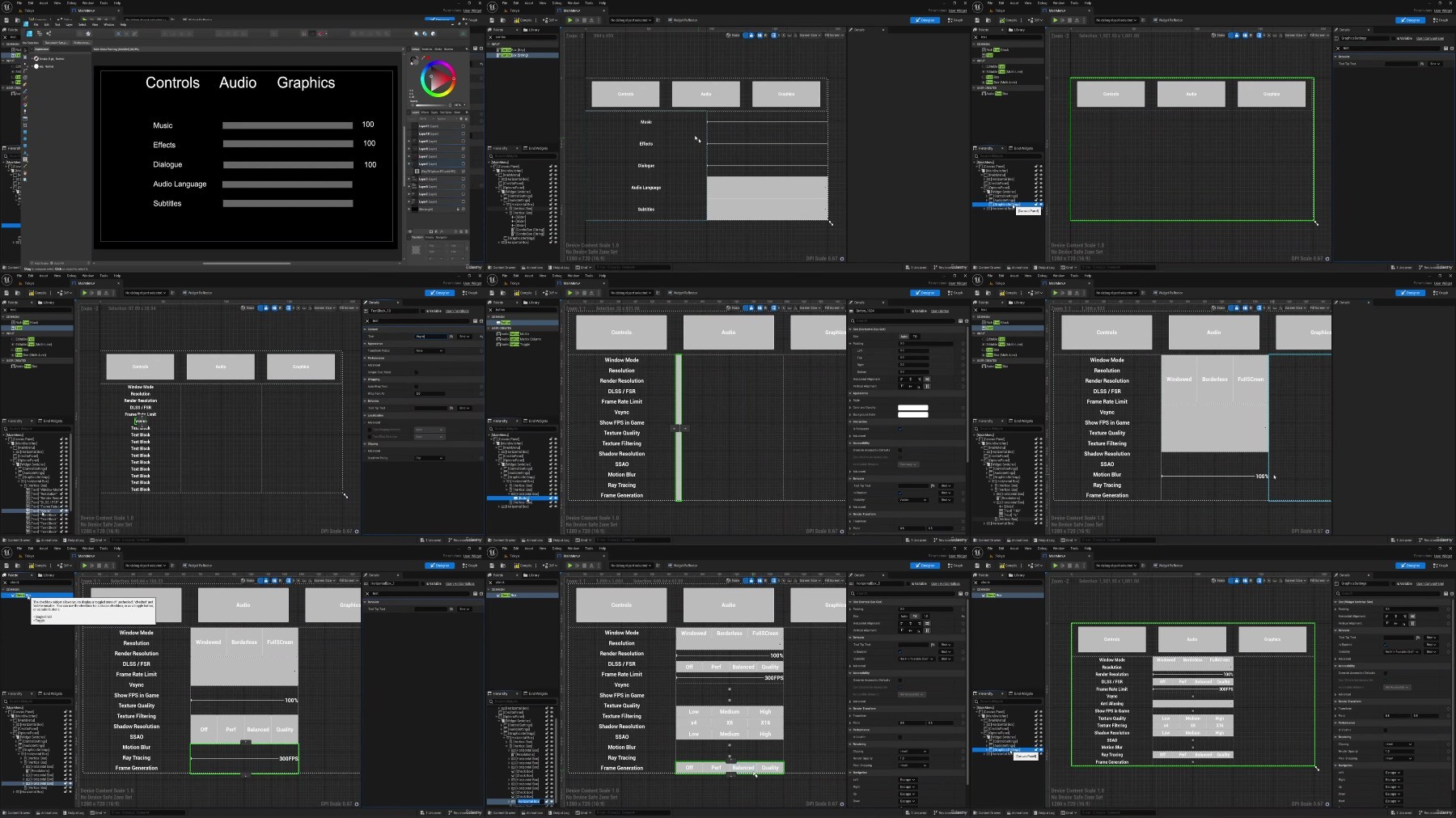Toggle Ray Tracing checkbox, Frame Generation-selected window
The height and width of the screenshot is (818, 1456).
(730, 757)
